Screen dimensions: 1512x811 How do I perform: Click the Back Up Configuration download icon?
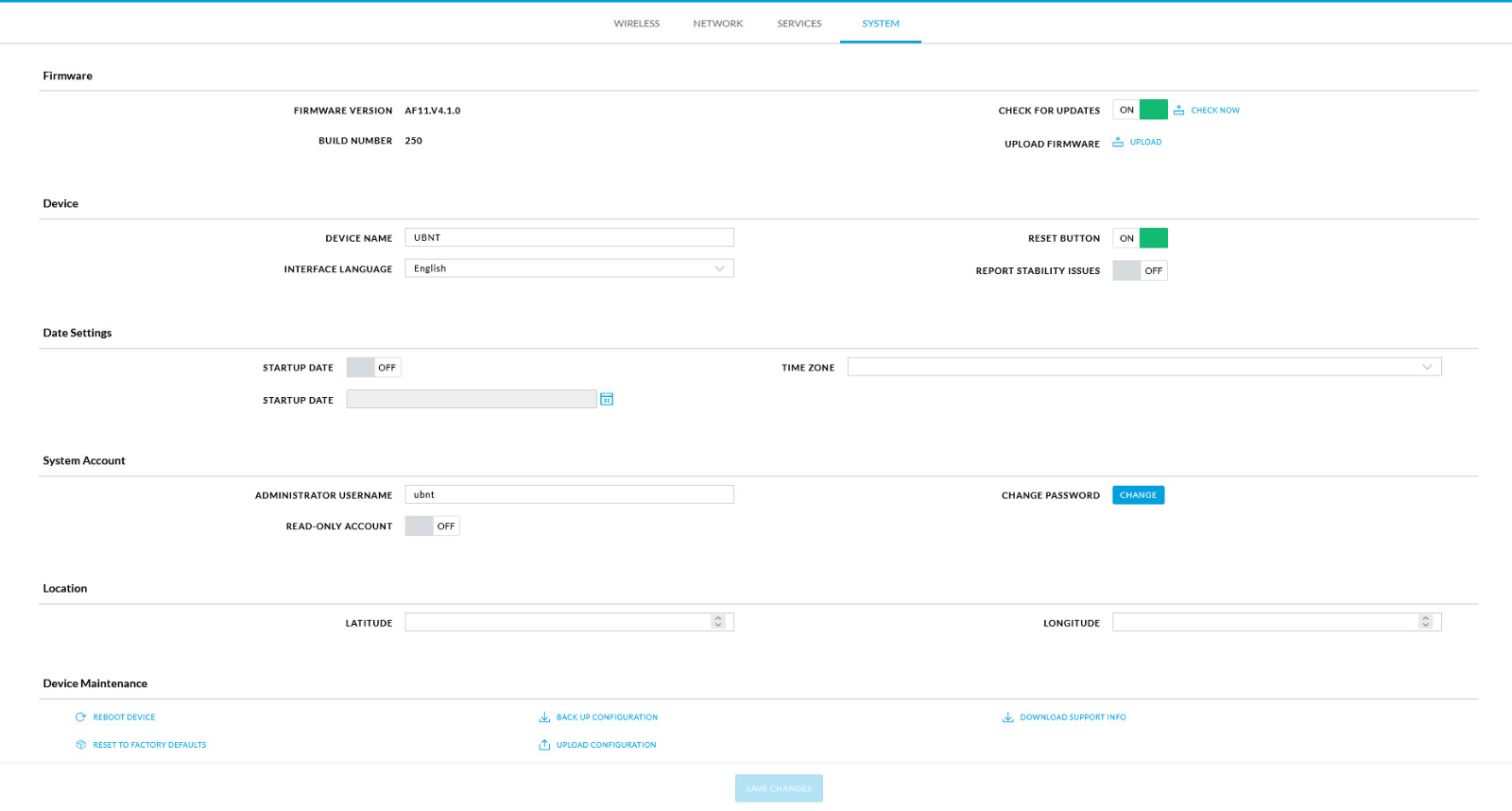[x=544, y=717]
